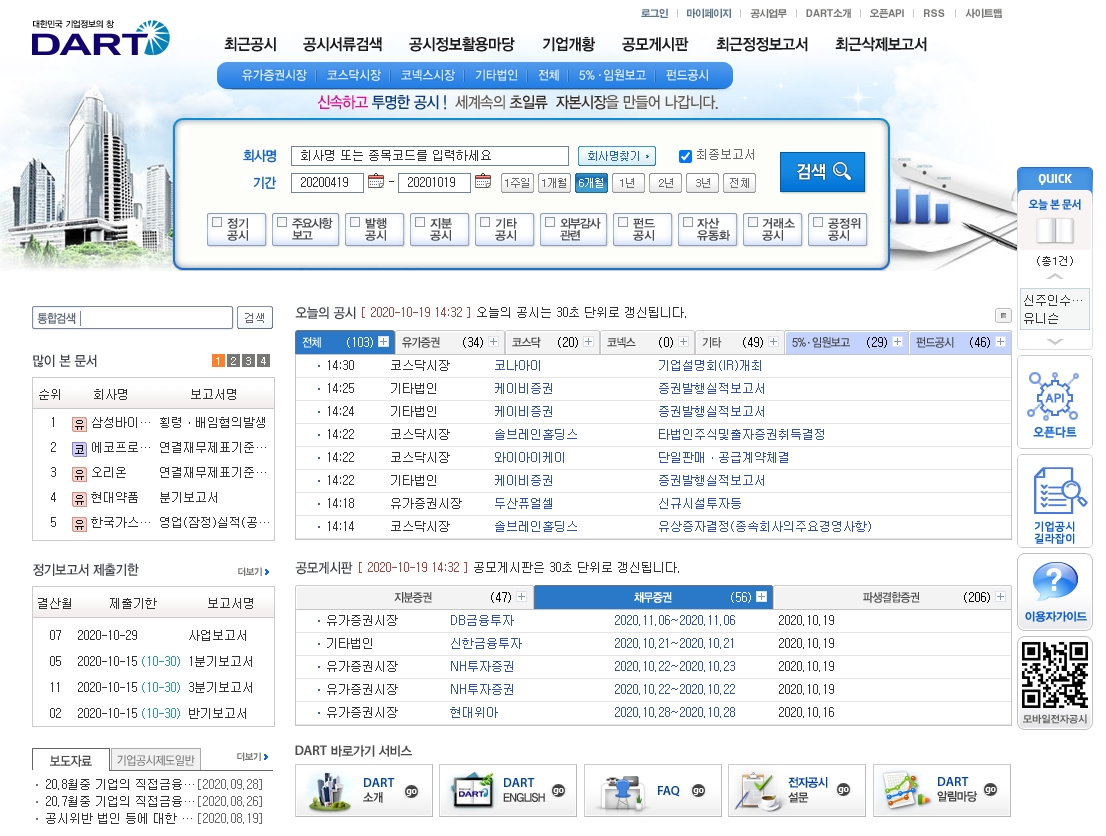Screen dimensions: 1106x836
Task: Click the DART logo
Action: (100, 39)
